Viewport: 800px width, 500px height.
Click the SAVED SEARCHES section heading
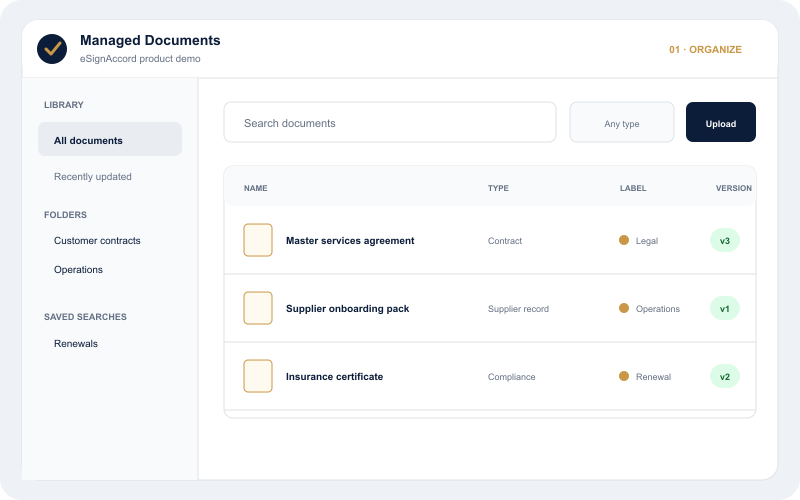pos(85,317)
